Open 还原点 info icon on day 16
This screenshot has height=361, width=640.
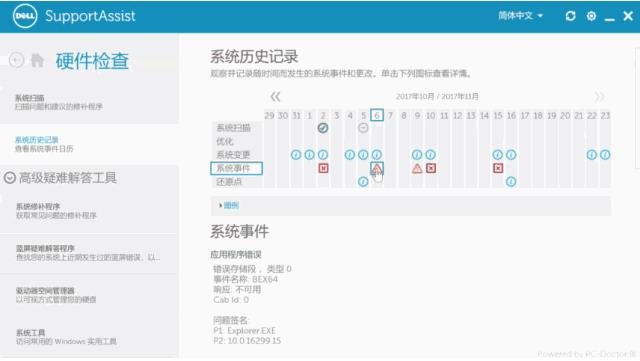tap(511, 181)
